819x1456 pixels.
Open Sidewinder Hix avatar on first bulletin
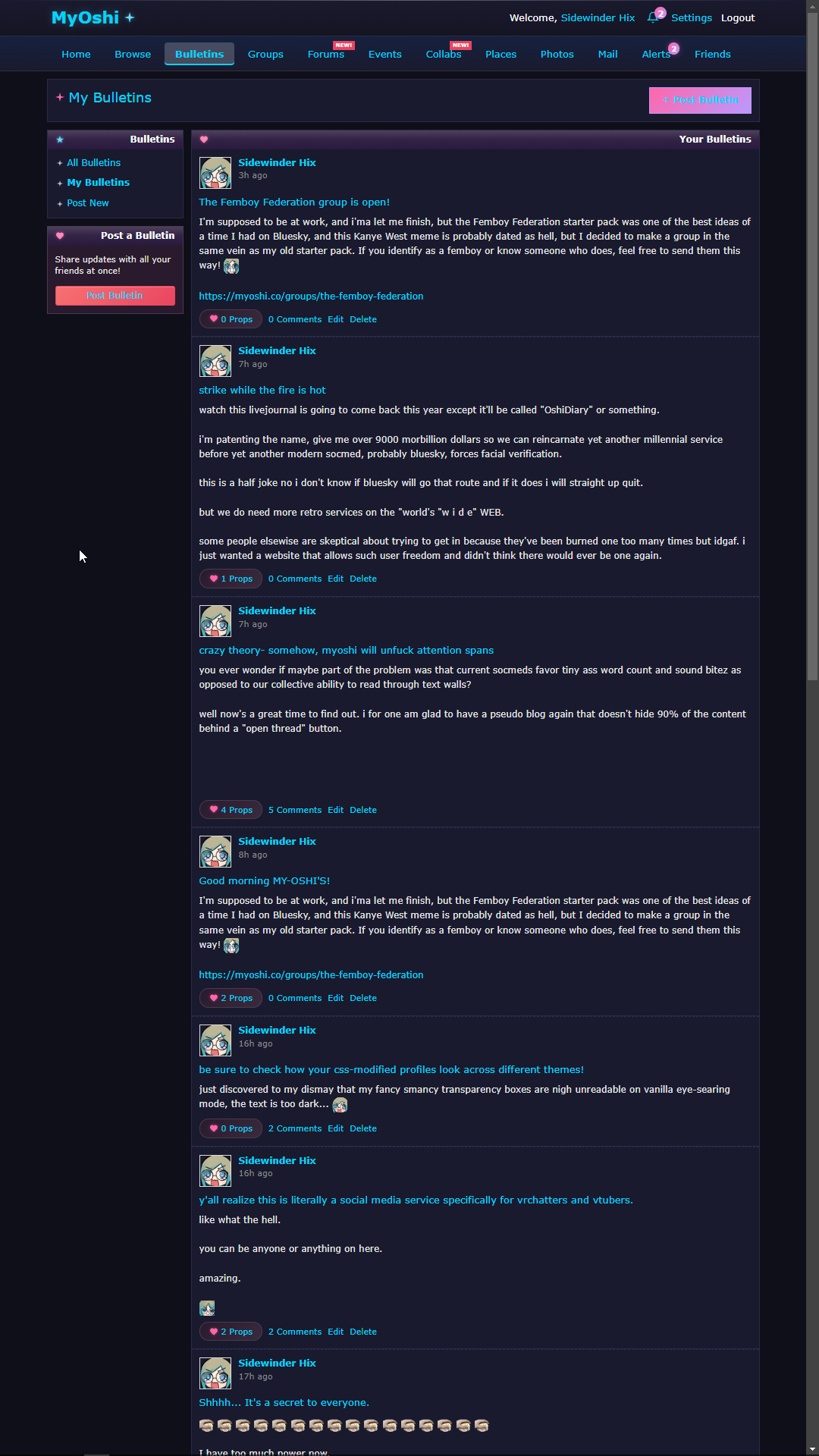pyautogui.click(x=215, y=173)
